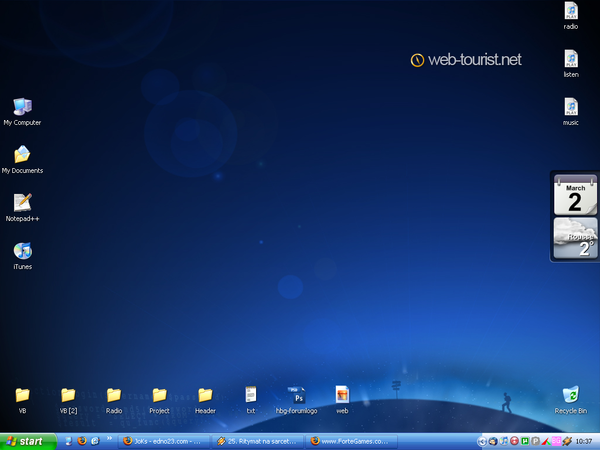Click the 10:37 system clock
This screenshot has height=450, width=600.
click(x=584, y=442)
